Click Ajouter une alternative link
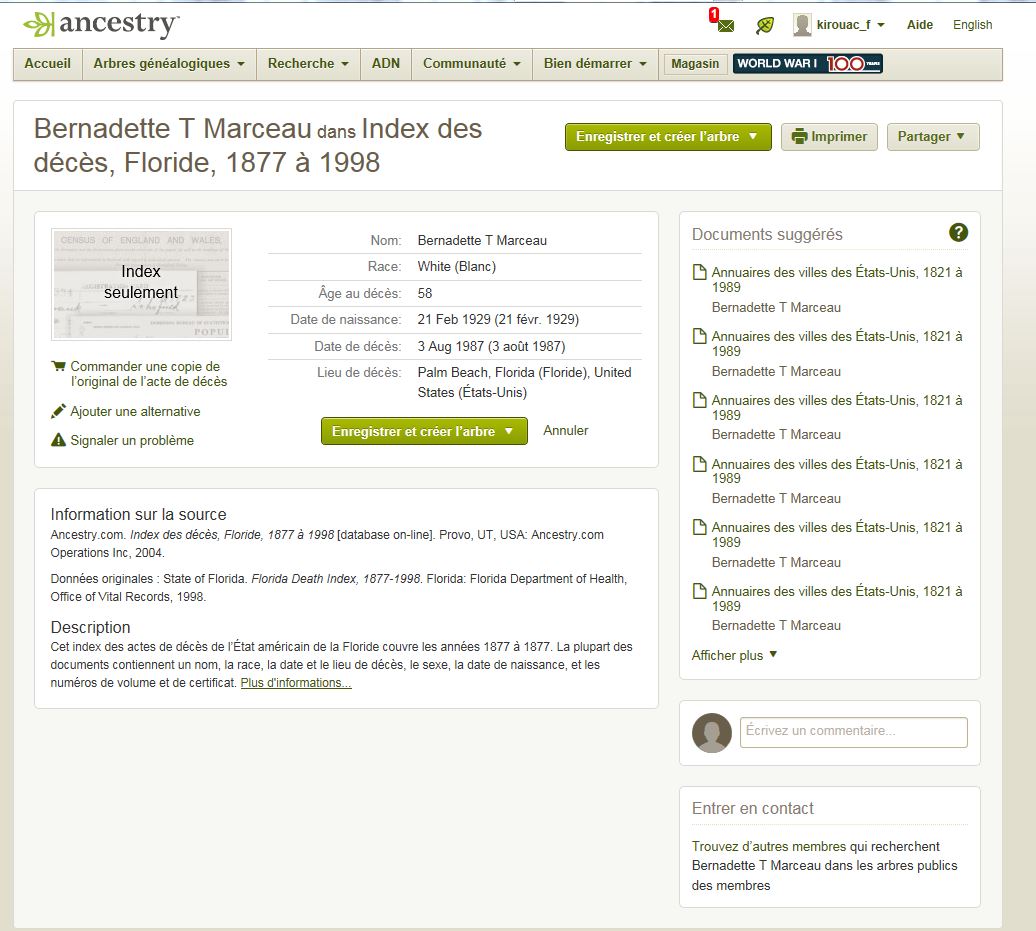This screenshot has width=1036, height=931. [x=135, y=411]
